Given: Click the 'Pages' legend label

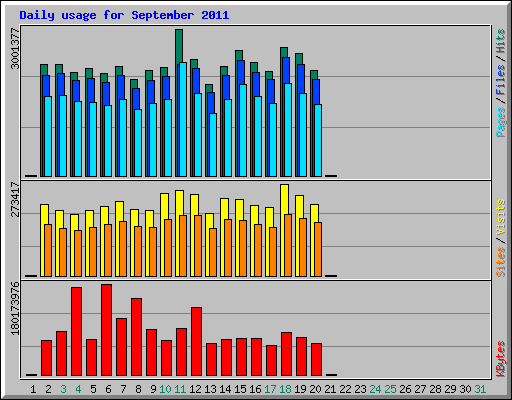Looking at the screenshot, I should point(500,122).
